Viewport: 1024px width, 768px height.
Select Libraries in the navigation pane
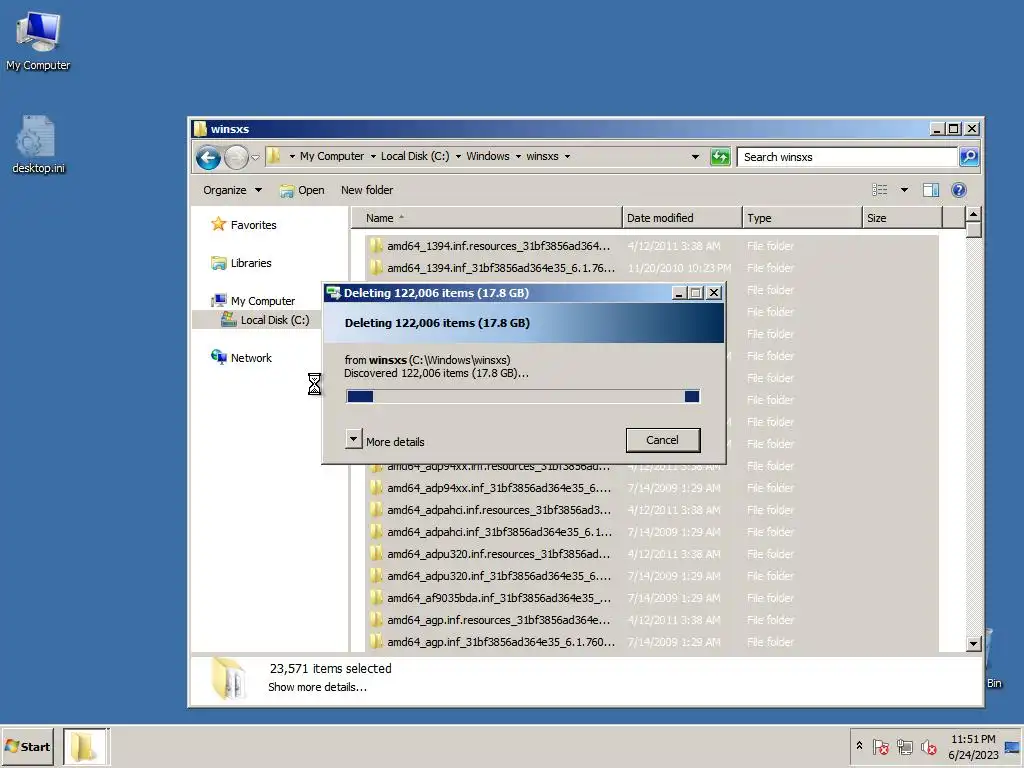tap(251, 263)
